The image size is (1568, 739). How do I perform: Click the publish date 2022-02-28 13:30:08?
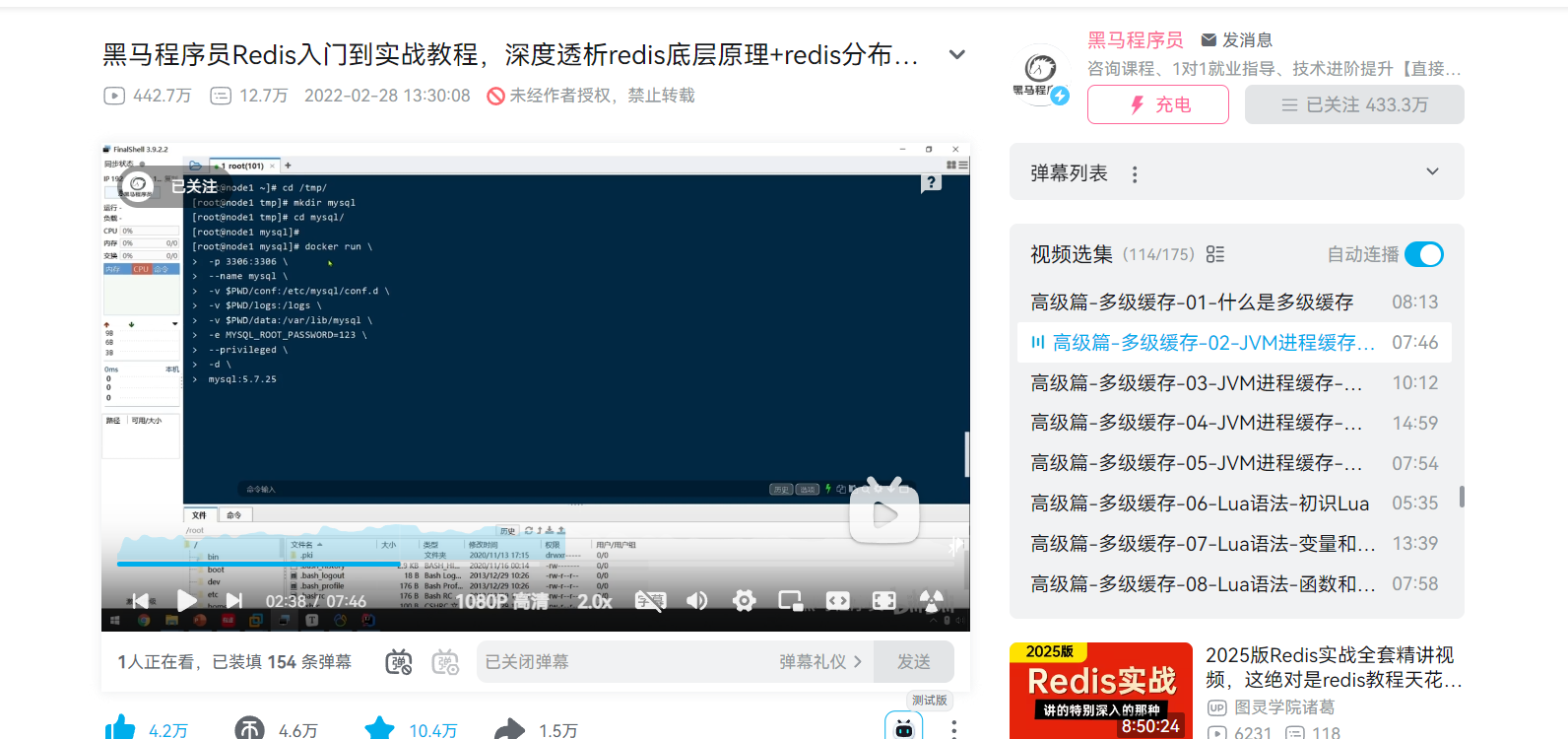pyautogui.click(x=387, y=96)
